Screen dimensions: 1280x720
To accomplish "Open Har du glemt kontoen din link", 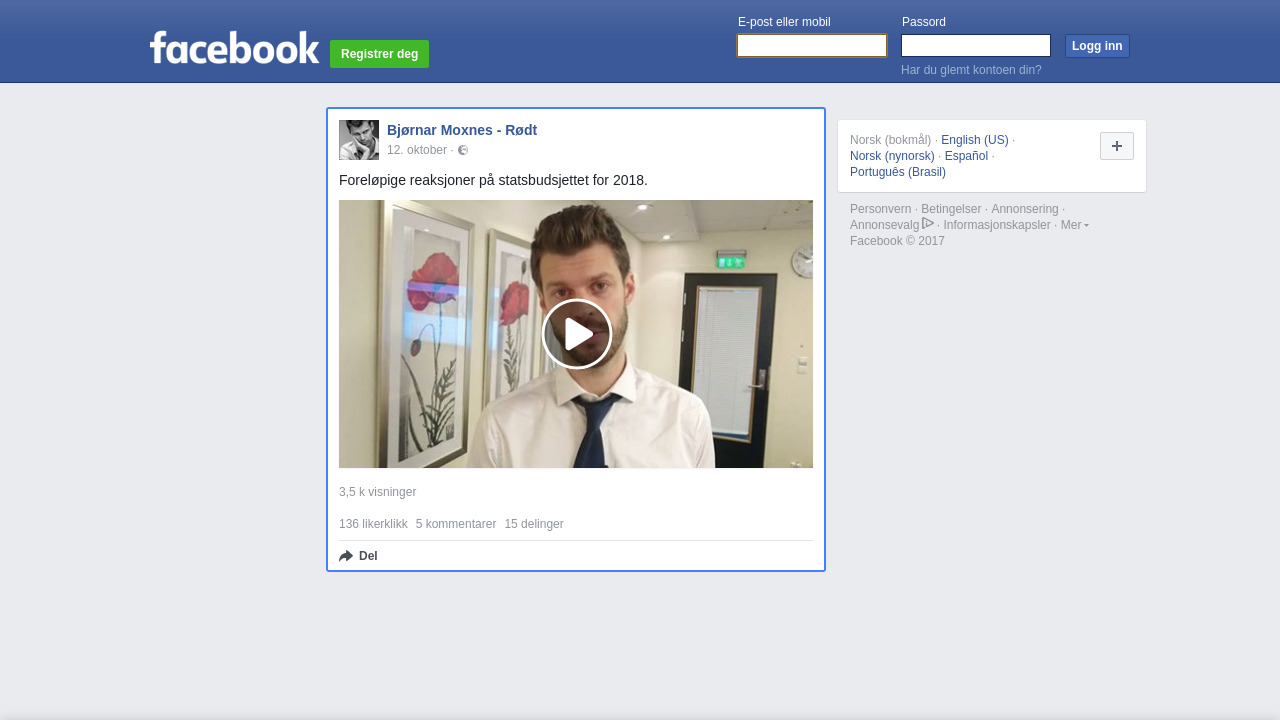I will pyautogui.click(x=971, y=70).
